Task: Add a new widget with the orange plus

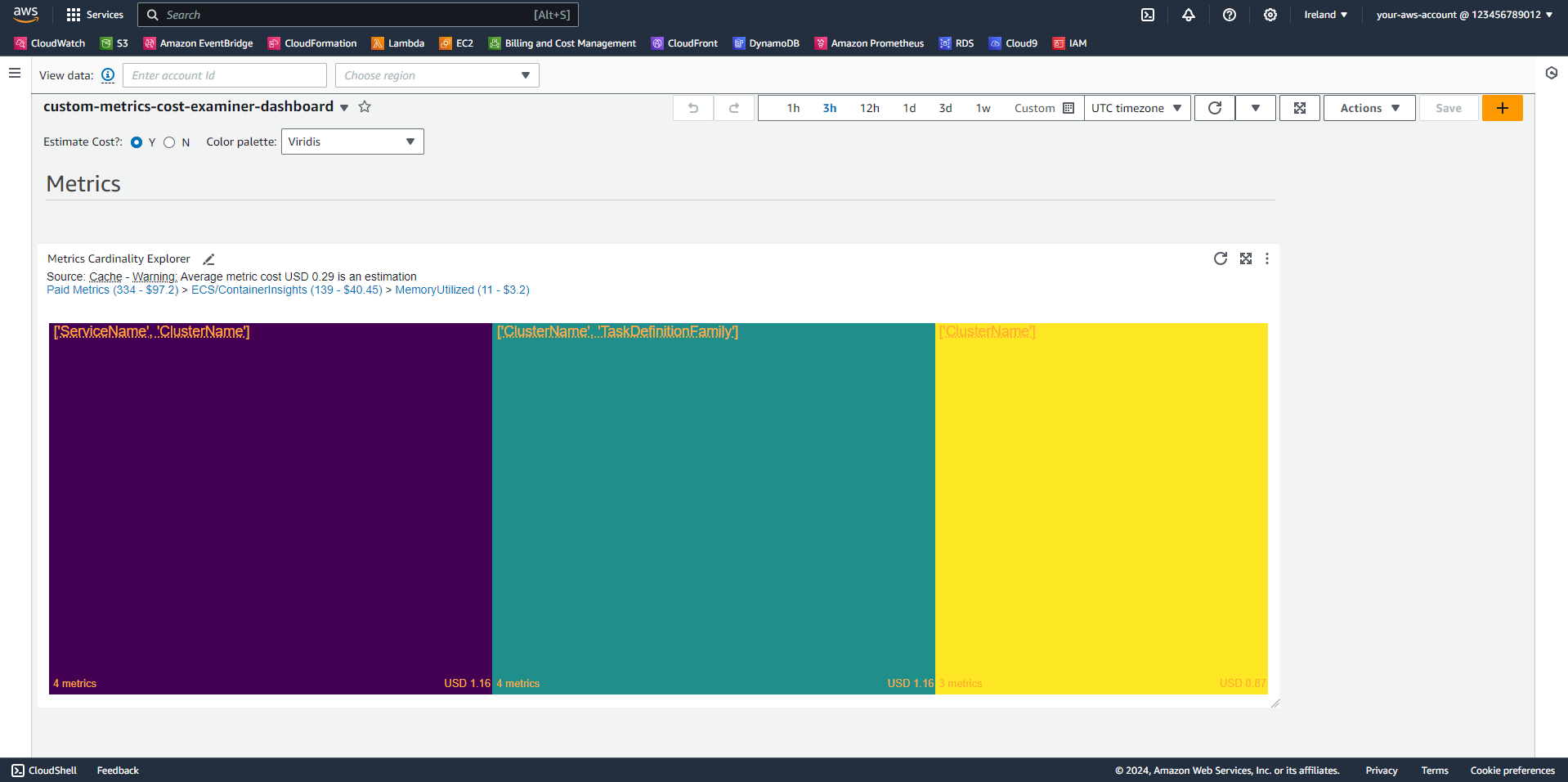Action: pos(1502,107)
